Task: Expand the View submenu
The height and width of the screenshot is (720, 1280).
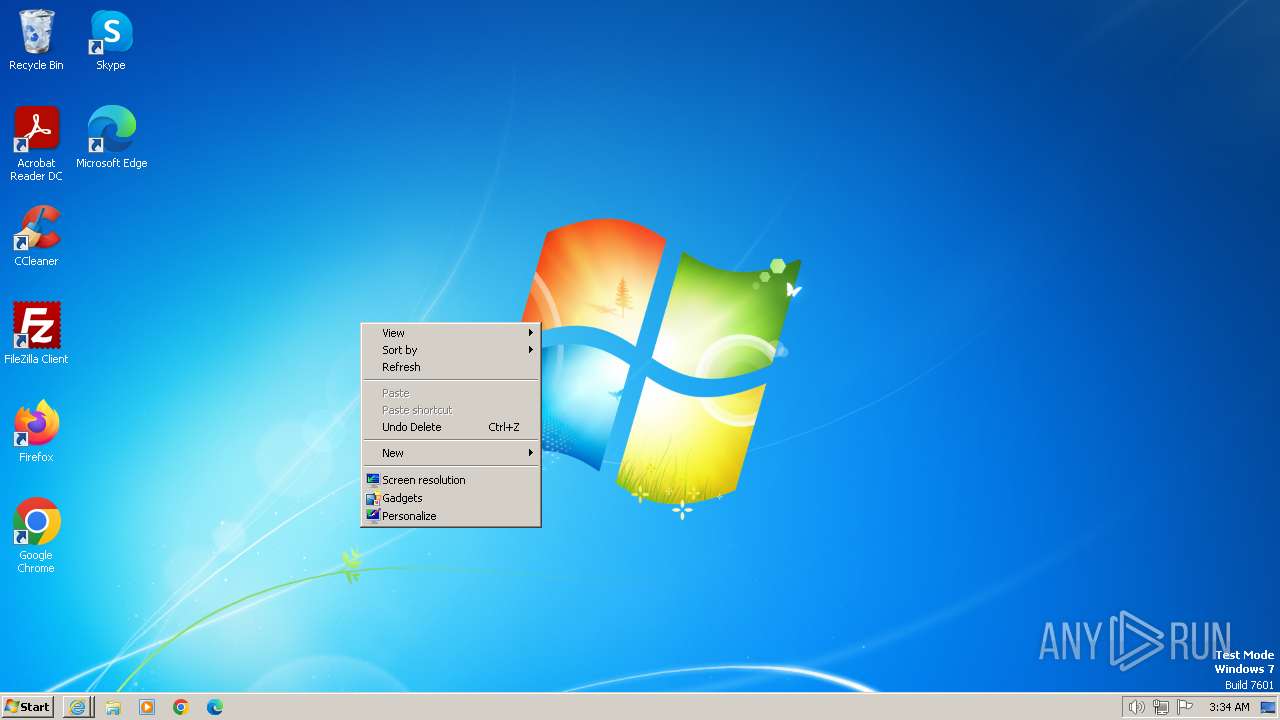Action: pos(451,333)
